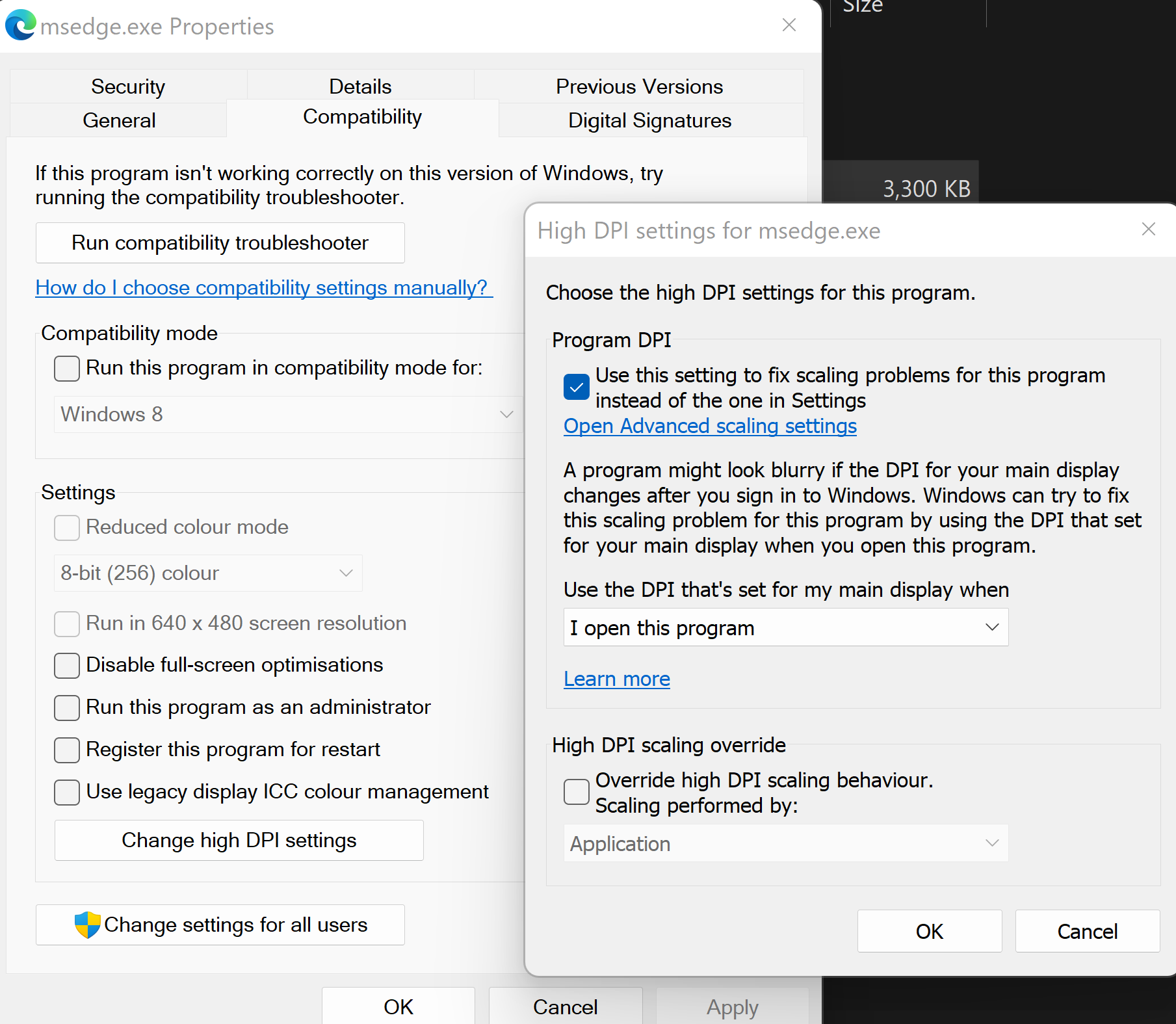This screenshot has height=1024, width=1176.
Task: Click the Learn more link
Action: 617,679
